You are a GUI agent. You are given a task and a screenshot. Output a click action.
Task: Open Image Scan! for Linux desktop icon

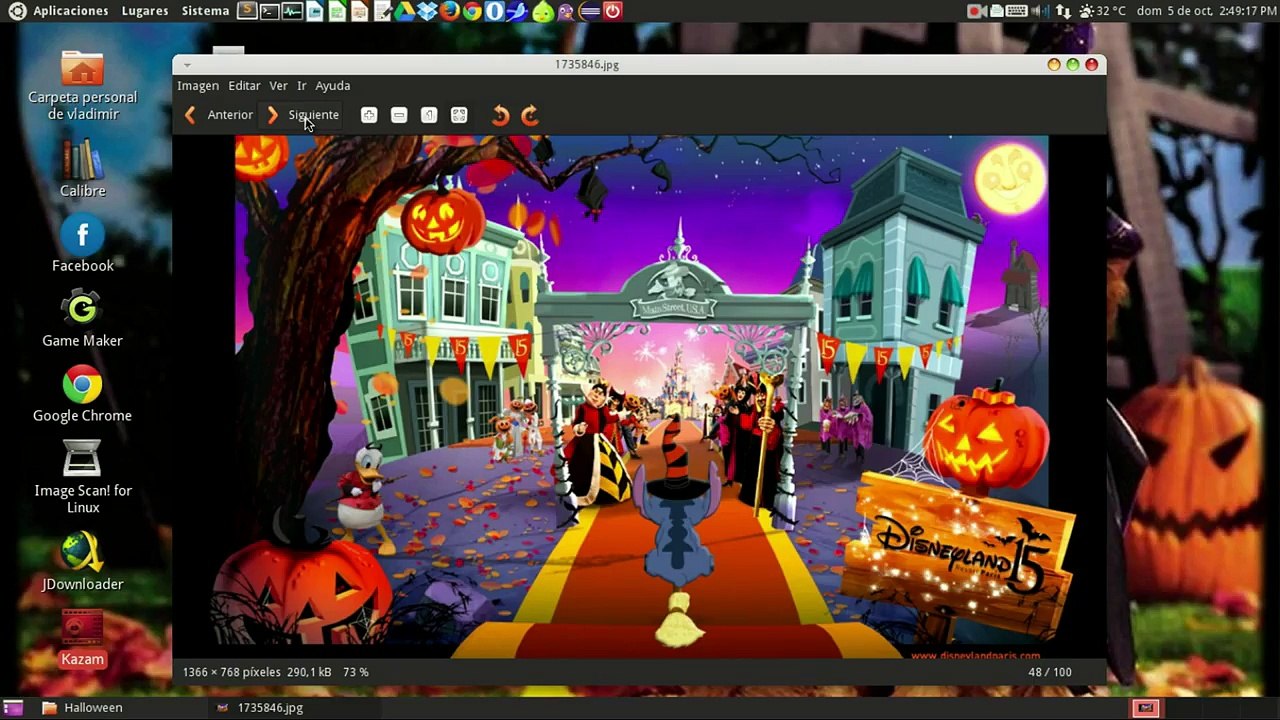82,477
